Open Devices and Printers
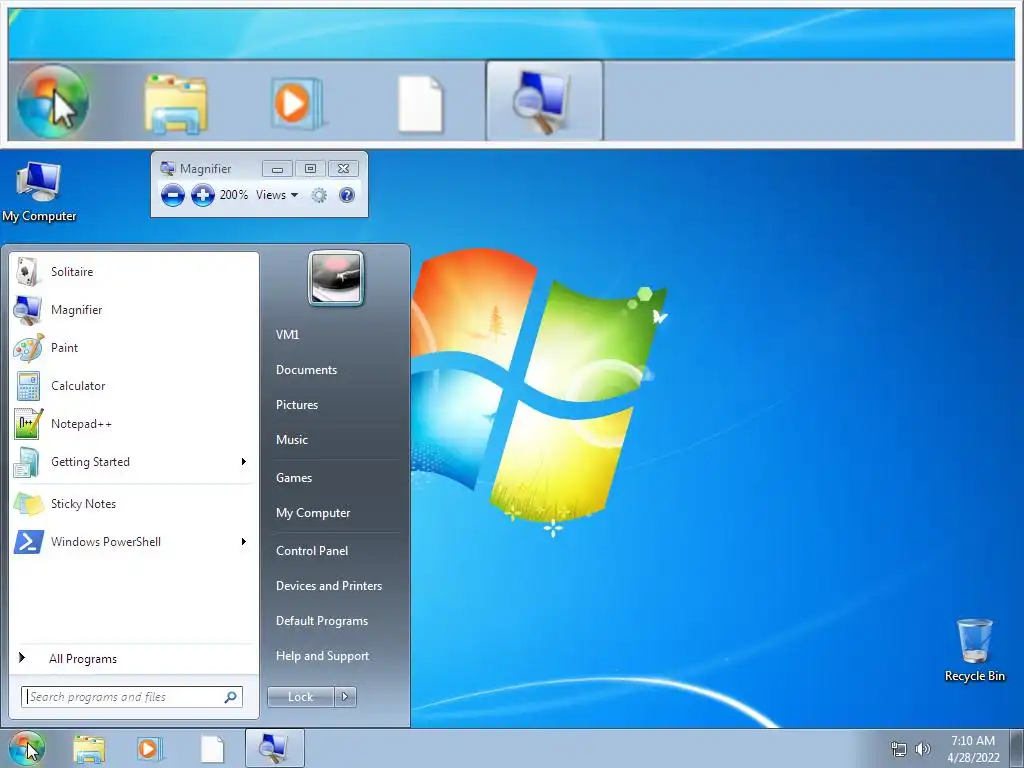This screenshot has width=1024, height=768. tap(328, 586)
